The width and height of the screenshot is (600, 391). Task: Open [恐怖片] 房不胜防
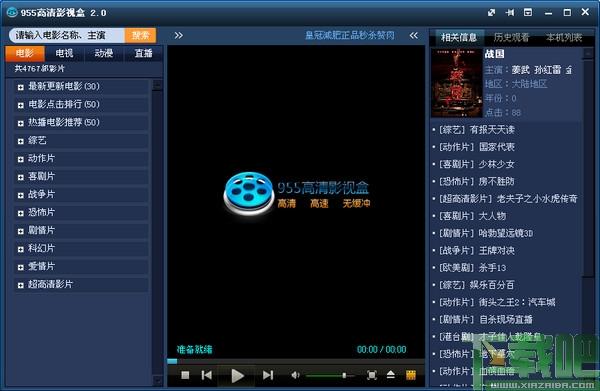pyautogui.click(x=476, y=181)
